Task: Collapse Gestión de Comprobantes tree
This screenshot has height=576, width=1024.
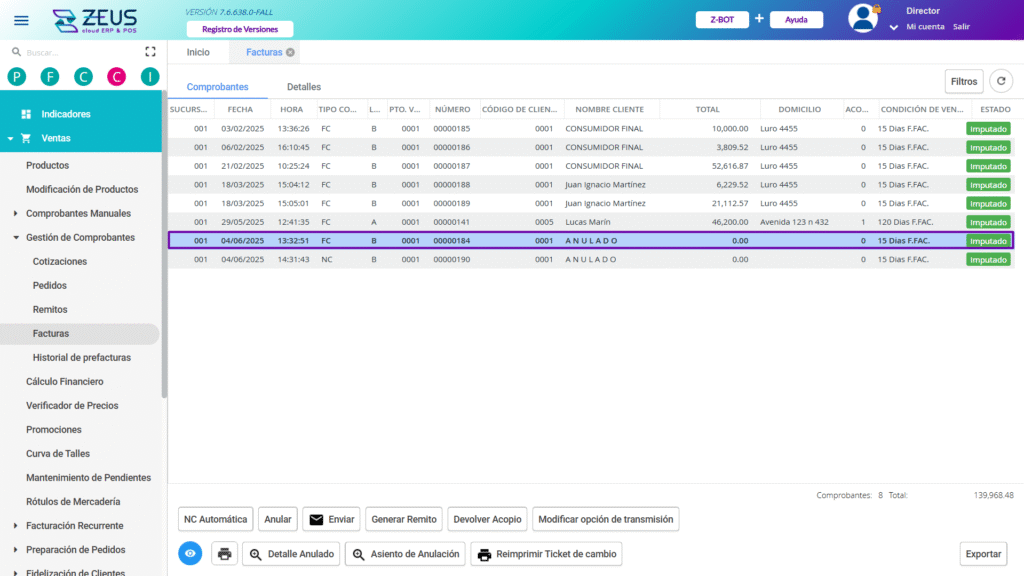Action: tap(16, 238)
